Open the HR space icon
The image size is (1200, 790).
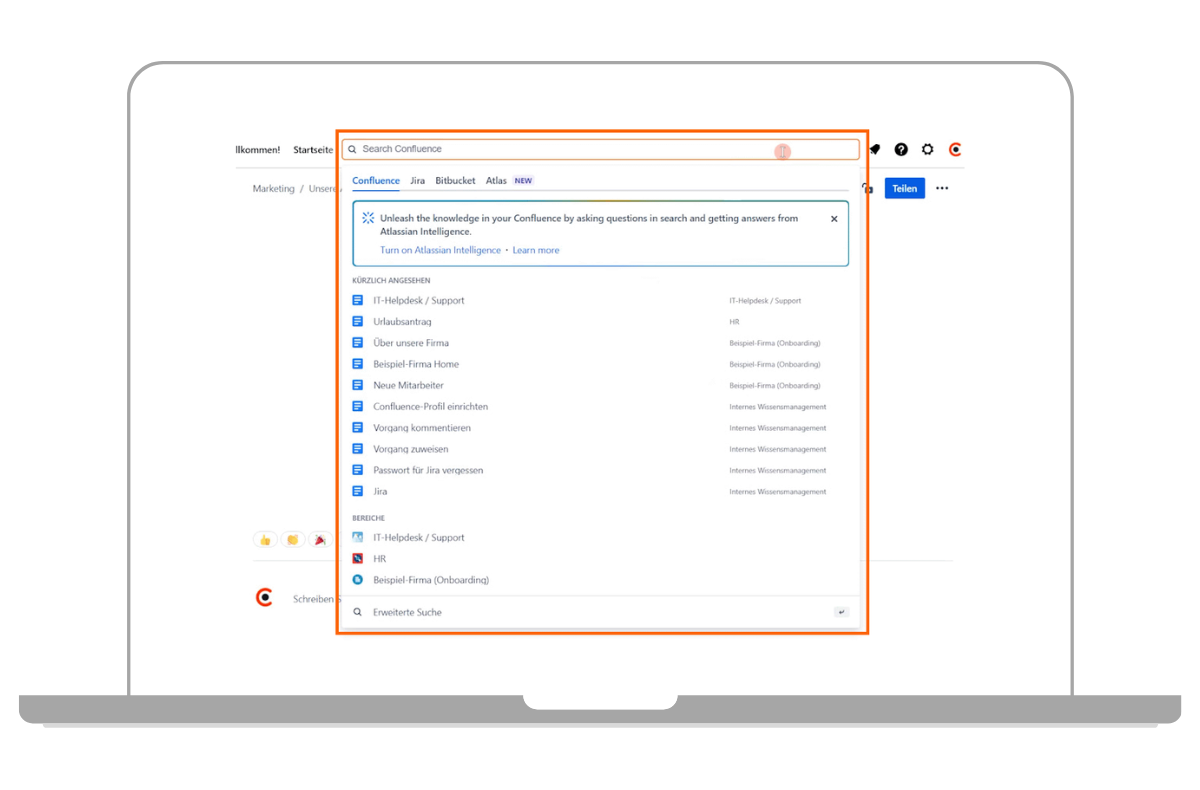pyautogui.click(x=358, y=559)
